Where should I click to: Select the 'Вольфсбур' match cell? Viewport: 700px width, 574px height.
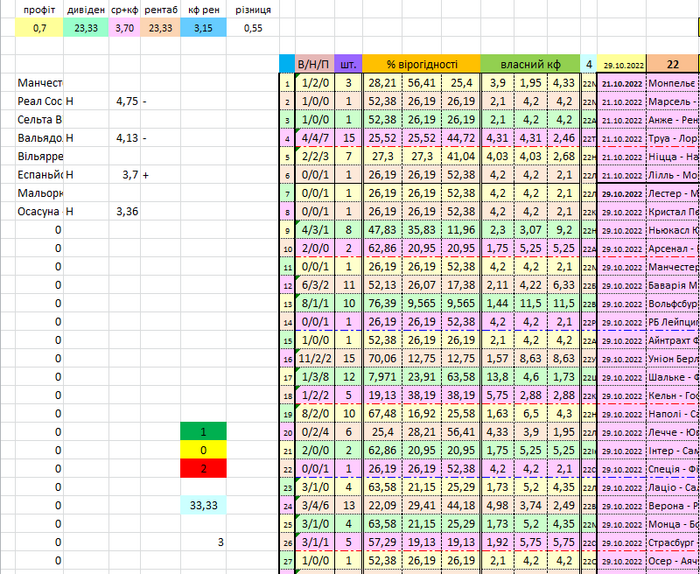tap(673, 303)
